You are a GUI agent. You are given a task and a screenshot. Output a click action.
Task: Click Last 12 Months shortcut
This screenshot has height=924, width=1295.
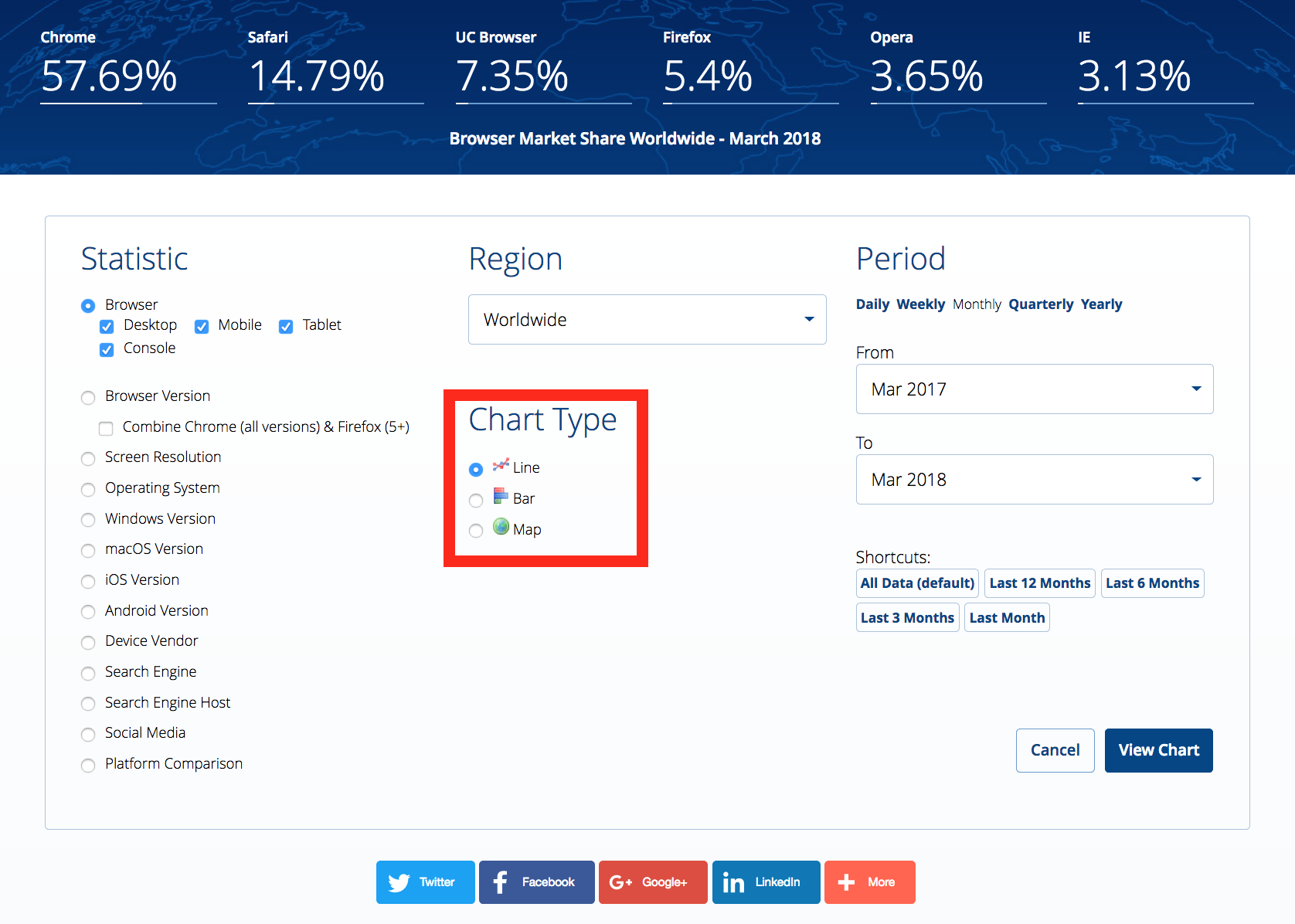[1040, 583]
